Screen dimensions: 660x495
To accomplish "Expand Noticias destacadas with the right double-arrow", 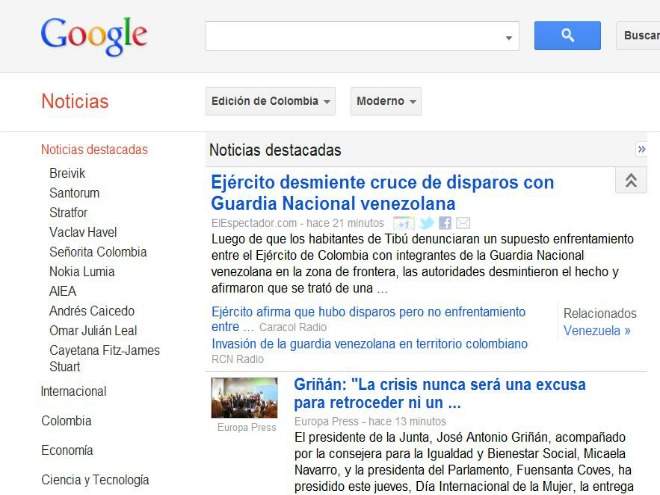I will pos(641,150).
